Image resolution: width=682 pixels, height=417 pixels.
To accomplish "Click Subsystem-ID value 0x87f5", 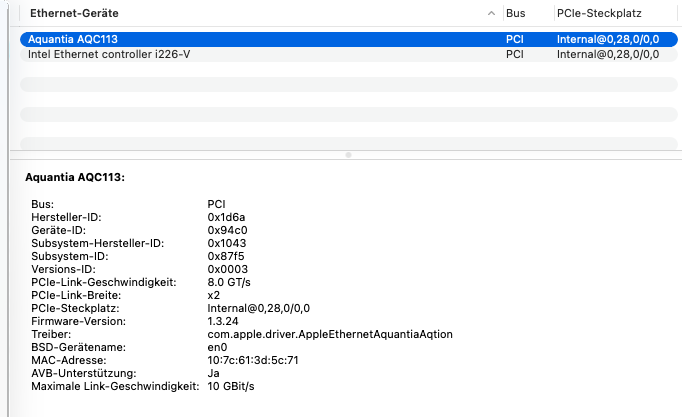I will pyautogui.click(x=226, y=256).
